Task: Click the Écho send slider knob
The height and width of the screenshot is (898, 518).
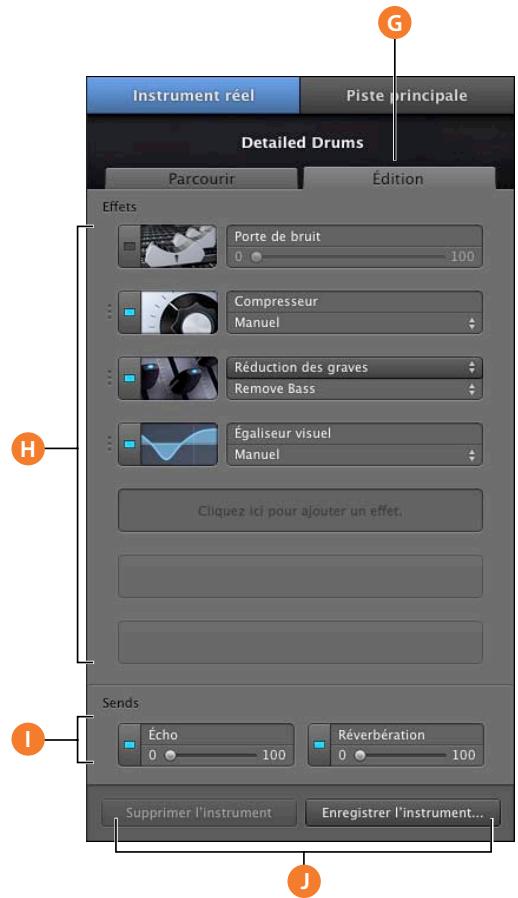Action: click(170, 755)
